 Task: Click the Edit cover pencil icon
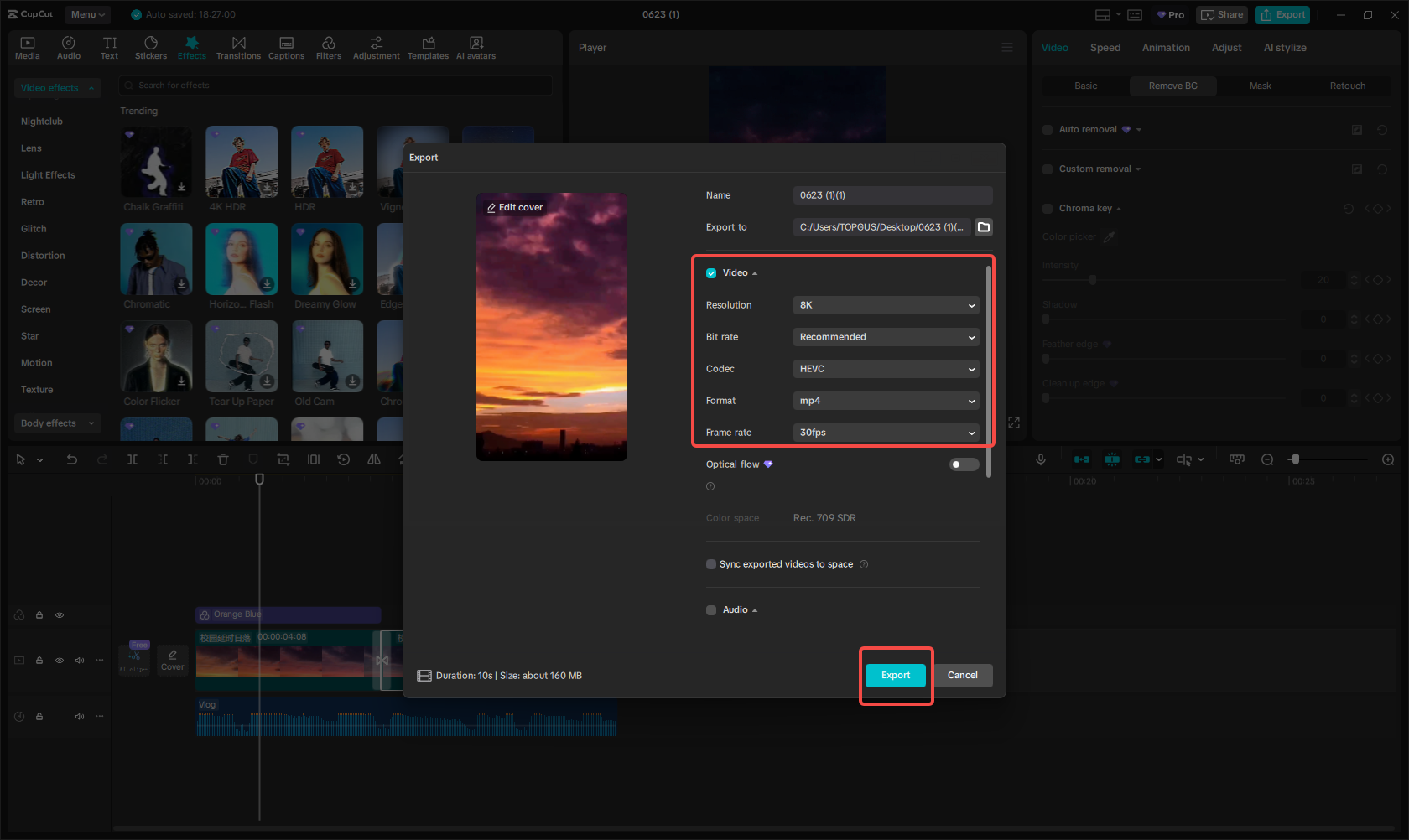pos(491,208)
